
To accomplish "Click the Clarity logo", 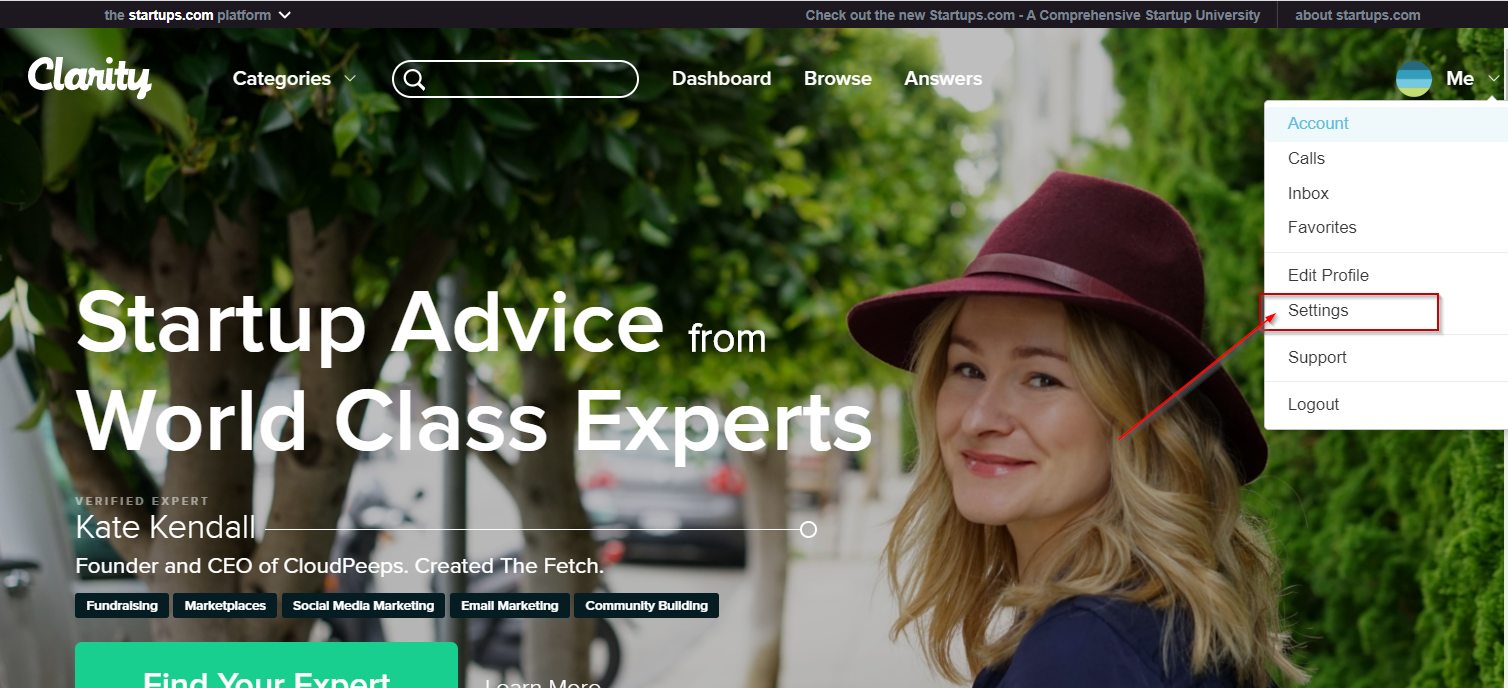I will point(89,76).
